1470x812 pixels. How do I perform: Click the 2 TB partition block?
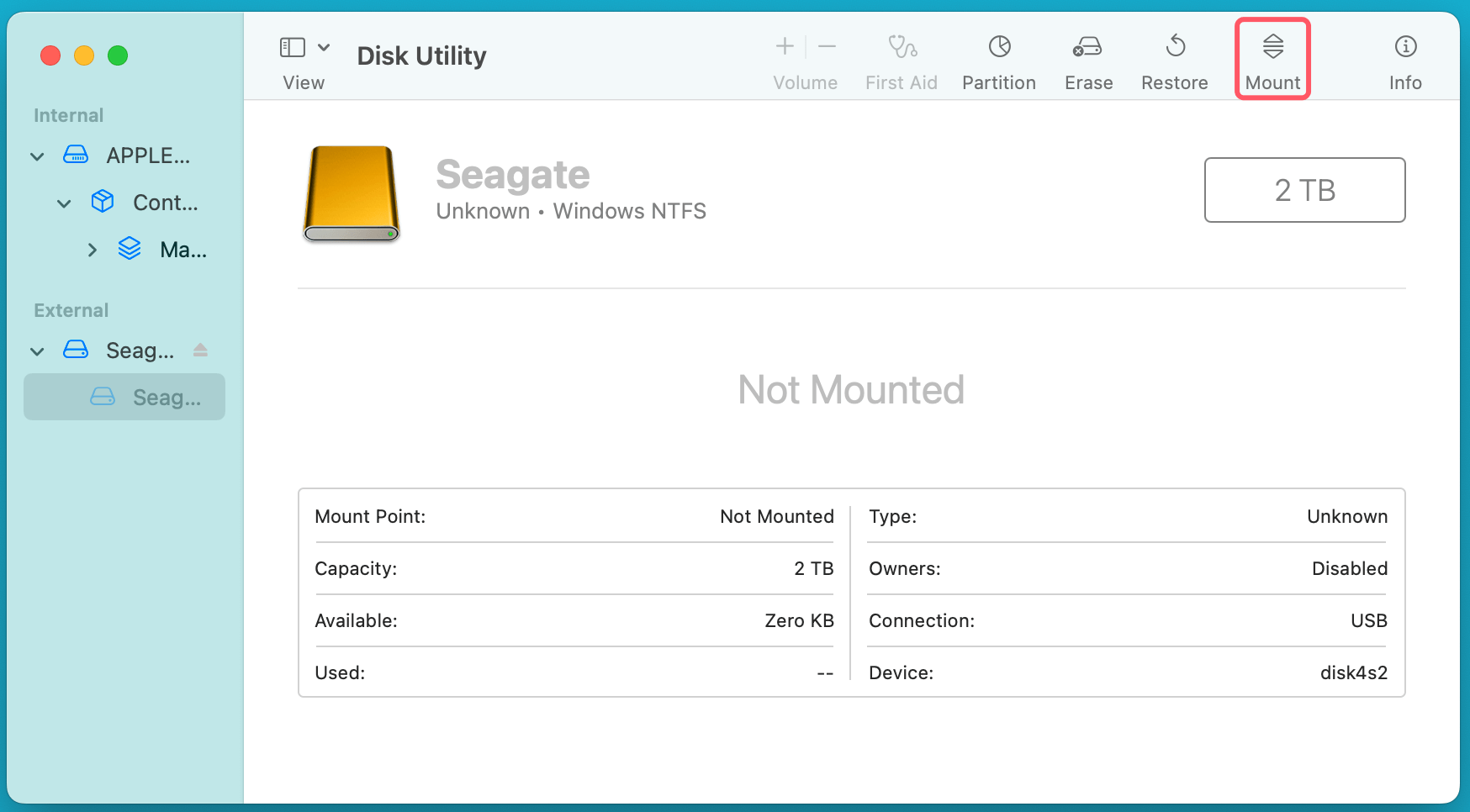[1304, 190]
